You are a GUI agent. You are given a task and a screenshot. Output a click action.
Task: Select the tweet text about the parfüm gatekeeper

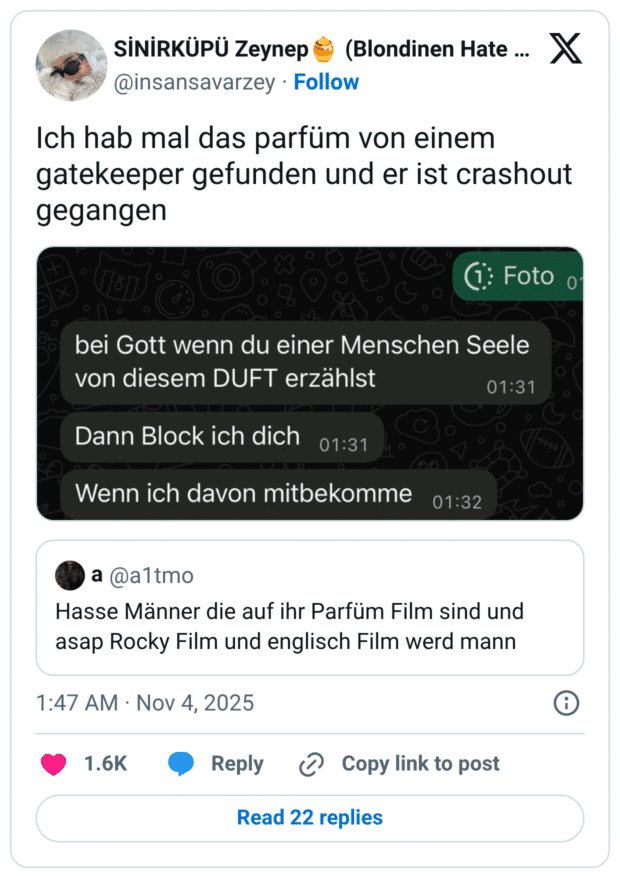tap(300, 172)
